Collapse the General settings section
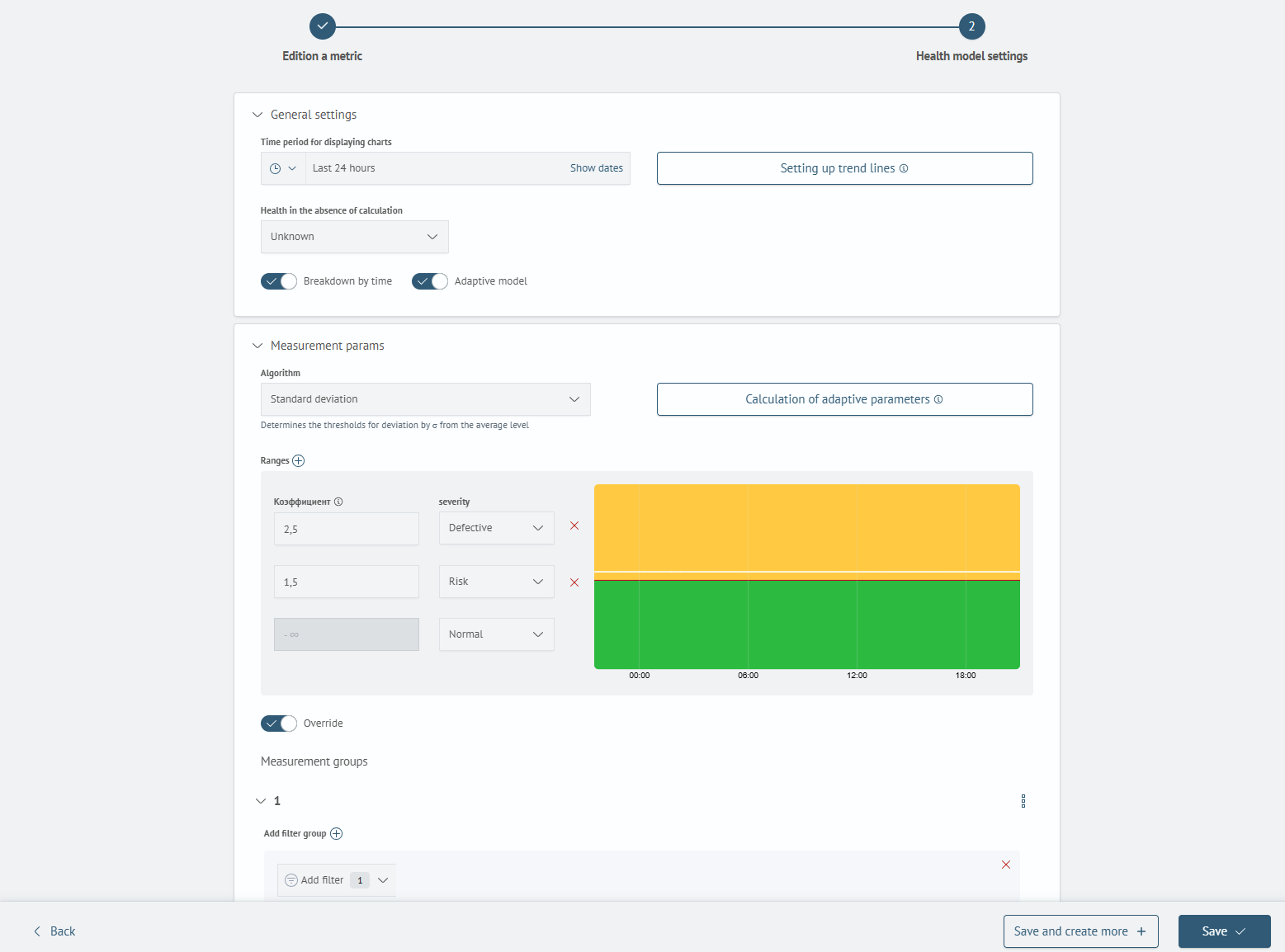The image size is (1285, 952). [x=257, y=115]
